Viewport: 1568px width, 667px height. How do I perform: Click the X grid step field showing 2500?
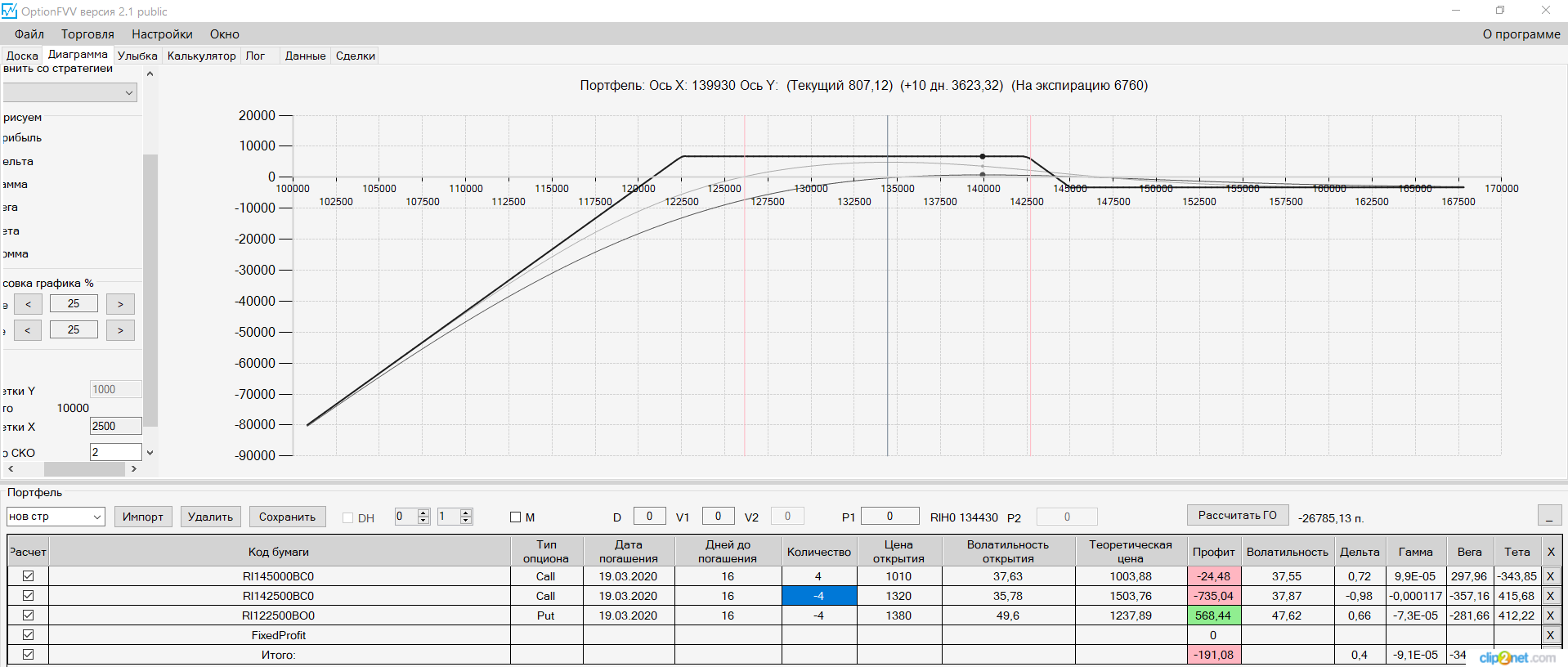(115, 426)
